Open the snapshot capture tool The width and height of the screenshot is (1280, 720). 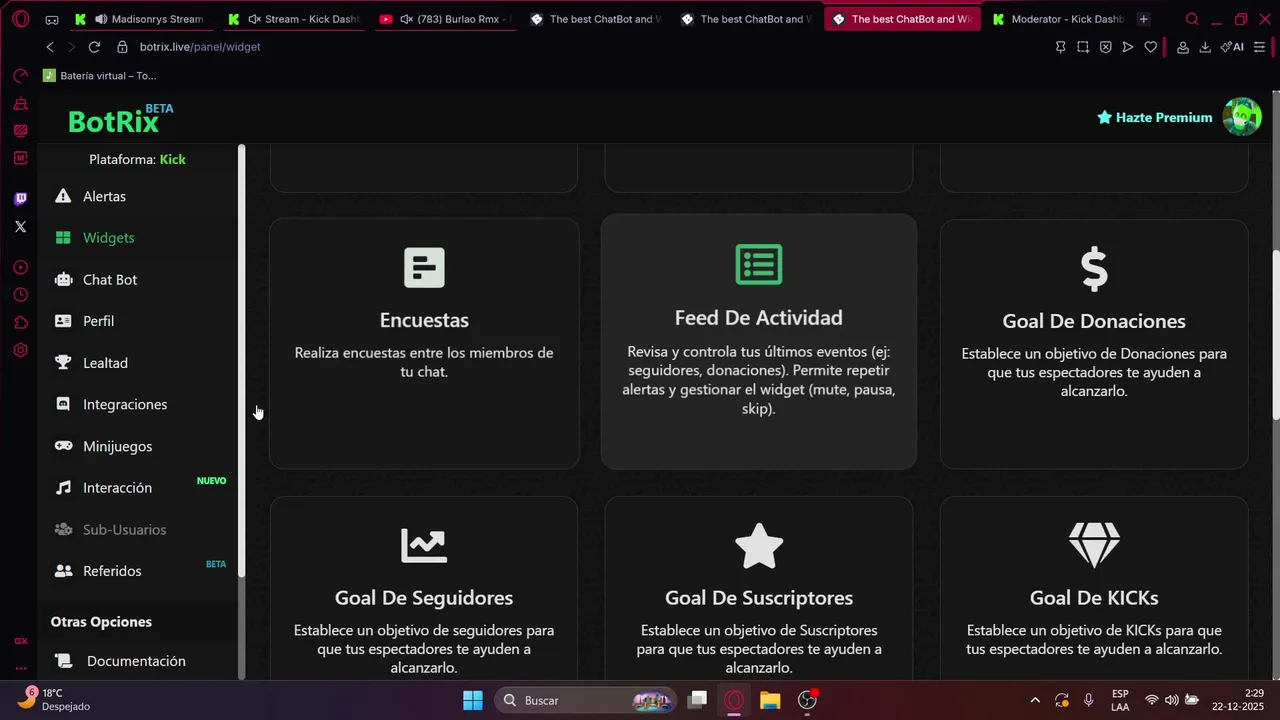point(1083,47)
